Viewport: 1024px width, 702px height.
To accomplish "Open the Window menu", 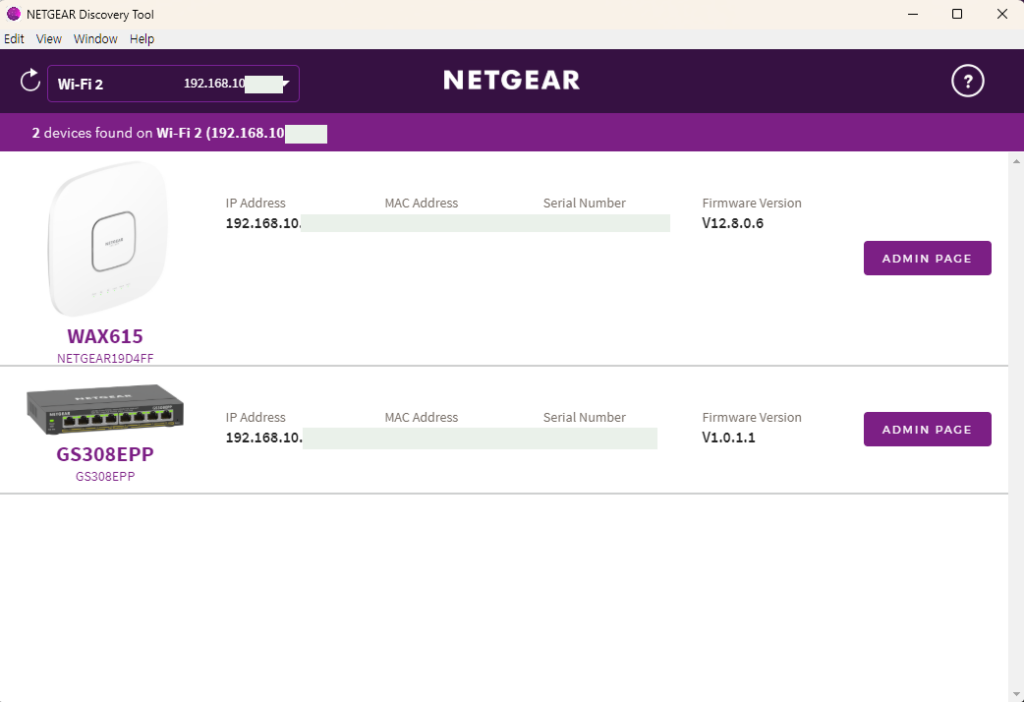I will click(95, 39).
